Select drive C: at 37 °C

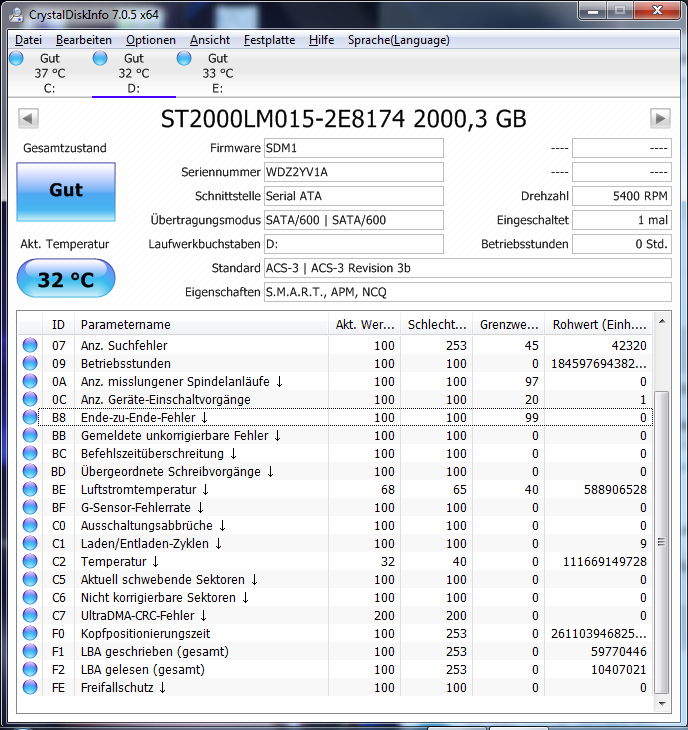click(50, 73)
